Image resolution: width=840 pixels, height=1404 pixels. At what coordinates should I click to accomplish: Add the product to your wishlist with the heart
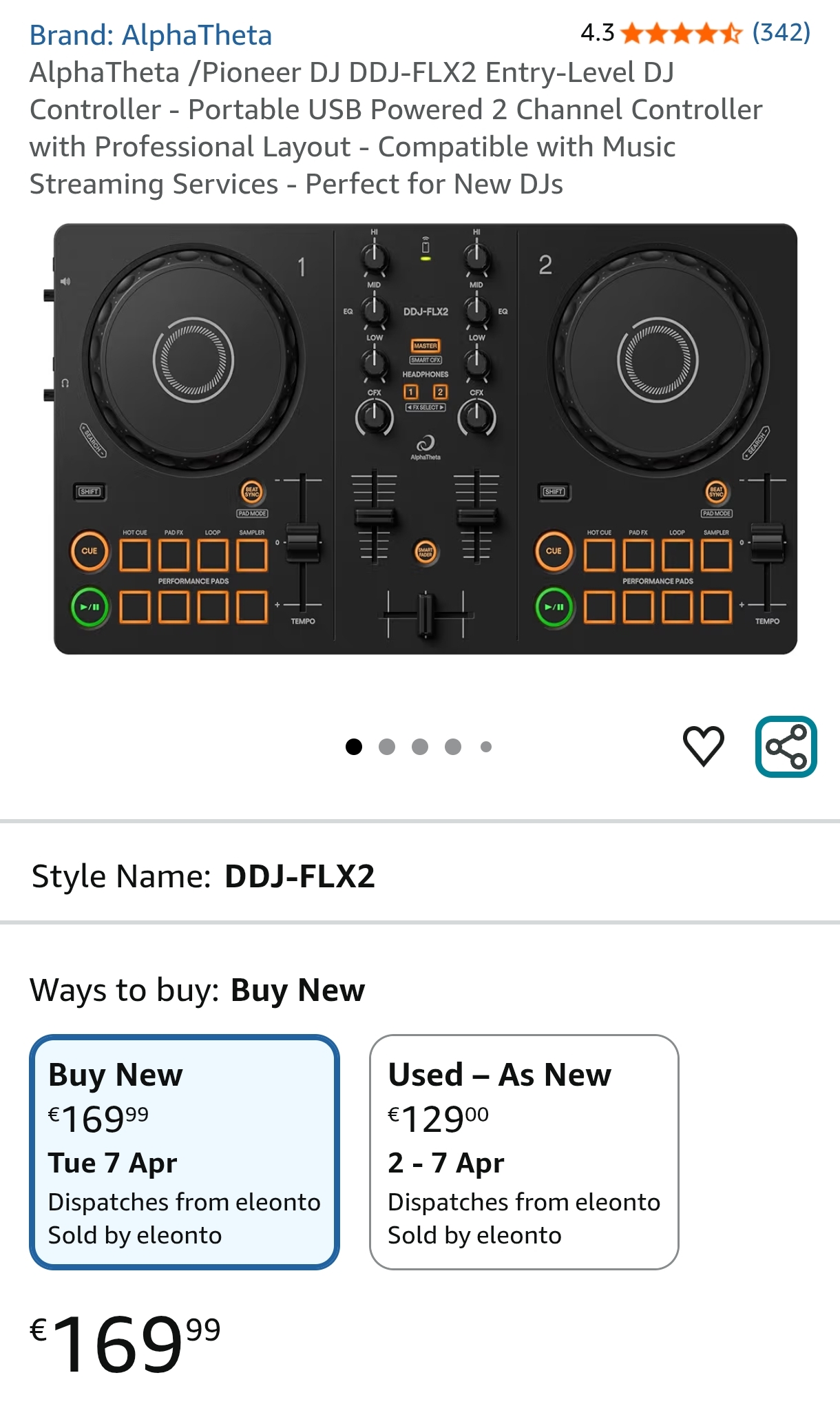[x=703, y=746]
